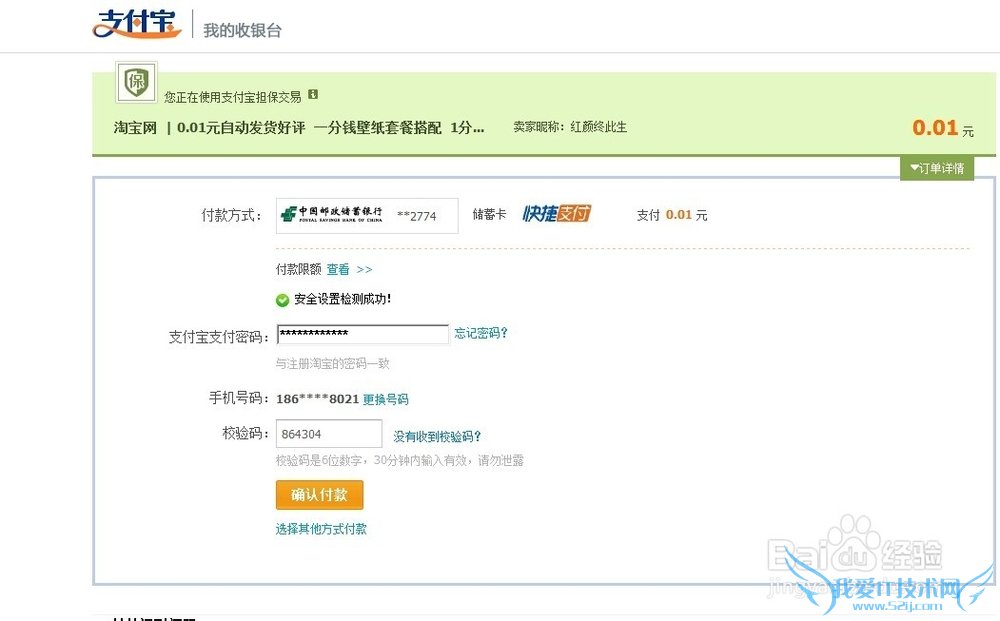Click the 快捷支付 logo
Screen dimensions: 1000x621
[556, 214]
